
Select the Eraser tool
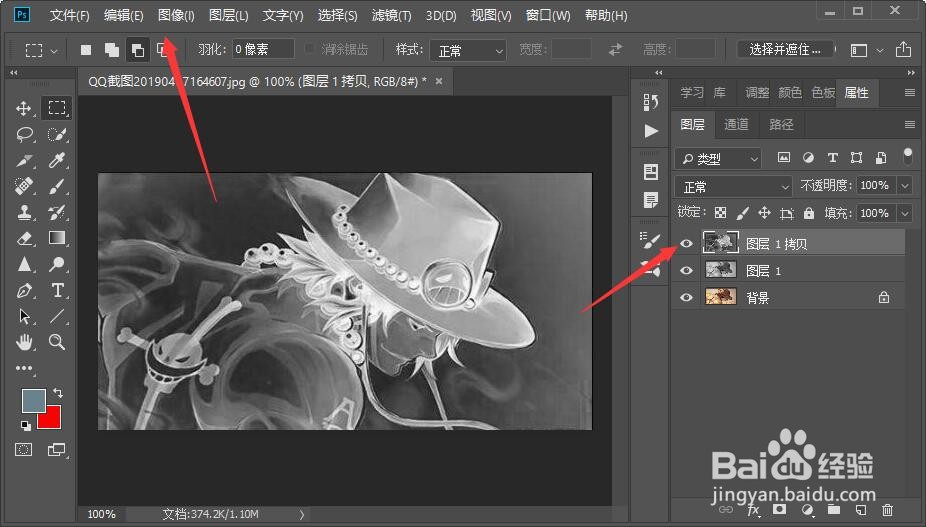tap(24, 238)
